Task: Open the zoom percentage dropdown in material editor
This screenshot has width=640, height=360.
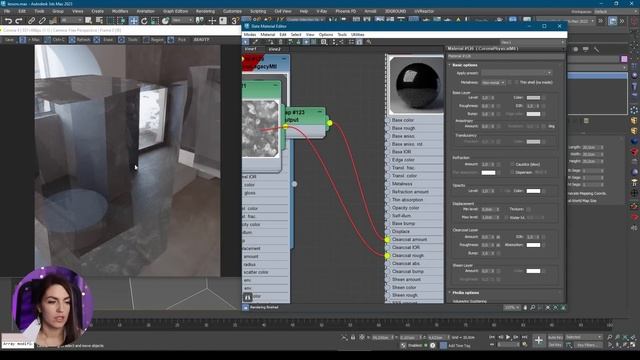Action: [512, 308]
